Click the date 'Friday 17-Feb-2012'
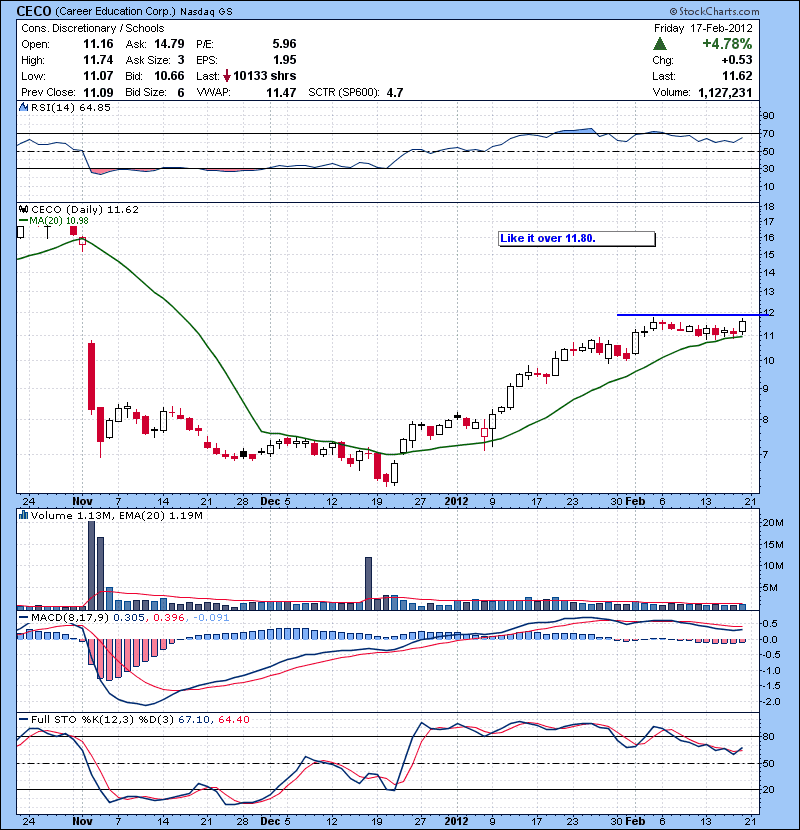 [703, 29]
